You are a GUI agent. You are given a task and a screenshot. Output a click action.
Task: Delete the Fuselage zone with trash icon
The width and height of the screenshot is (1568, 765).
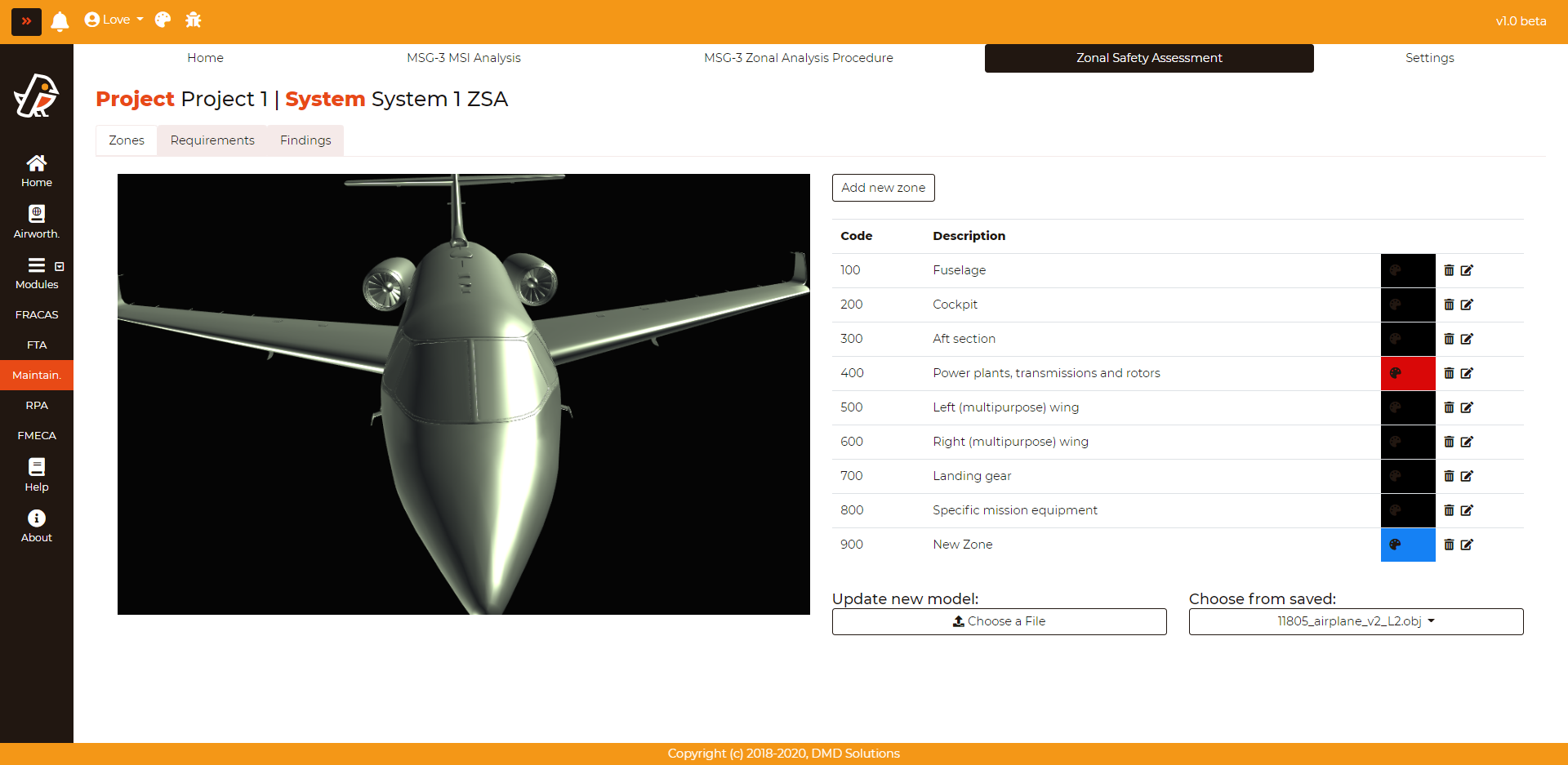pos(1449,270)
